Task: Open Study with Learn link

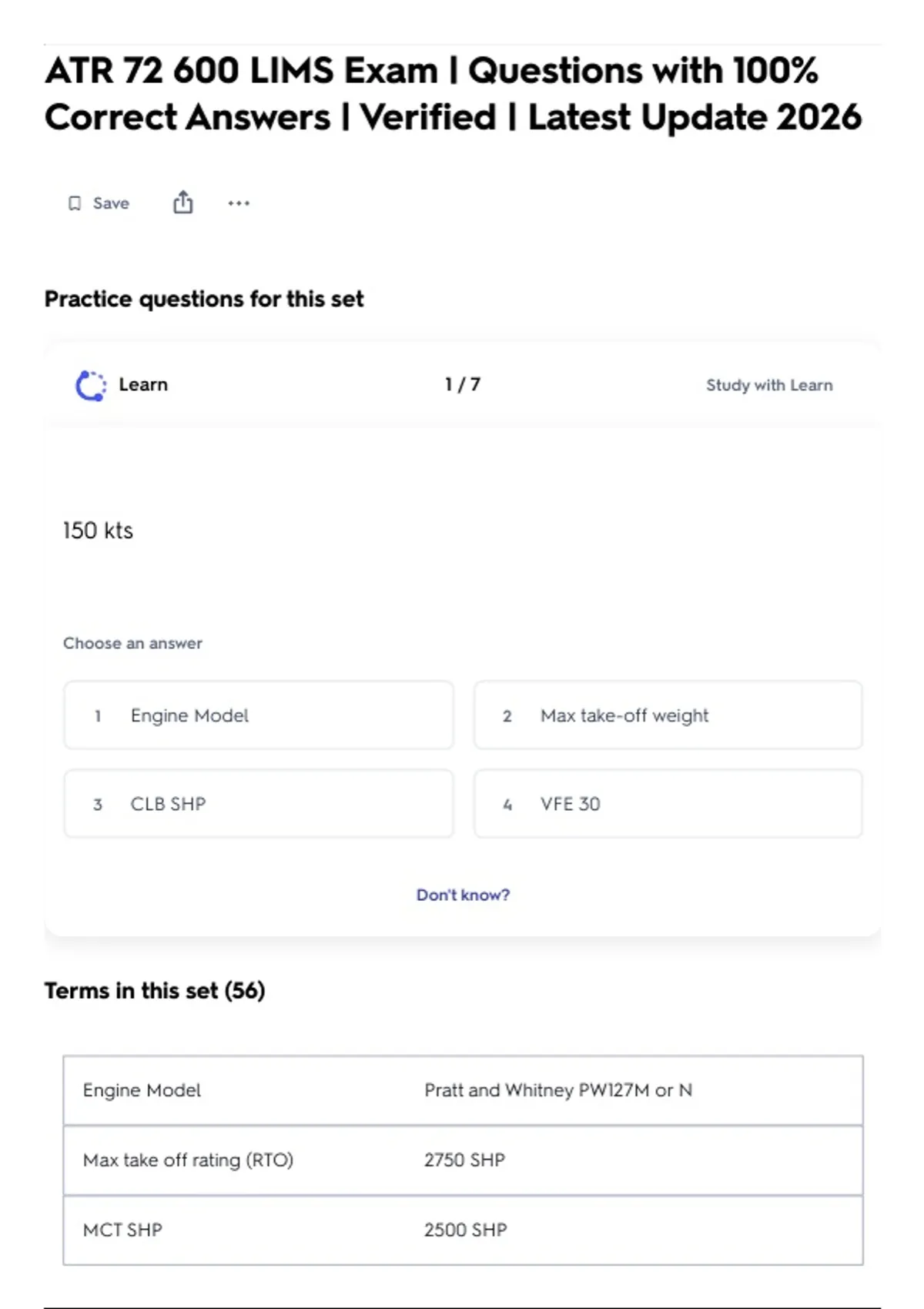Action: tap(769, 385)
